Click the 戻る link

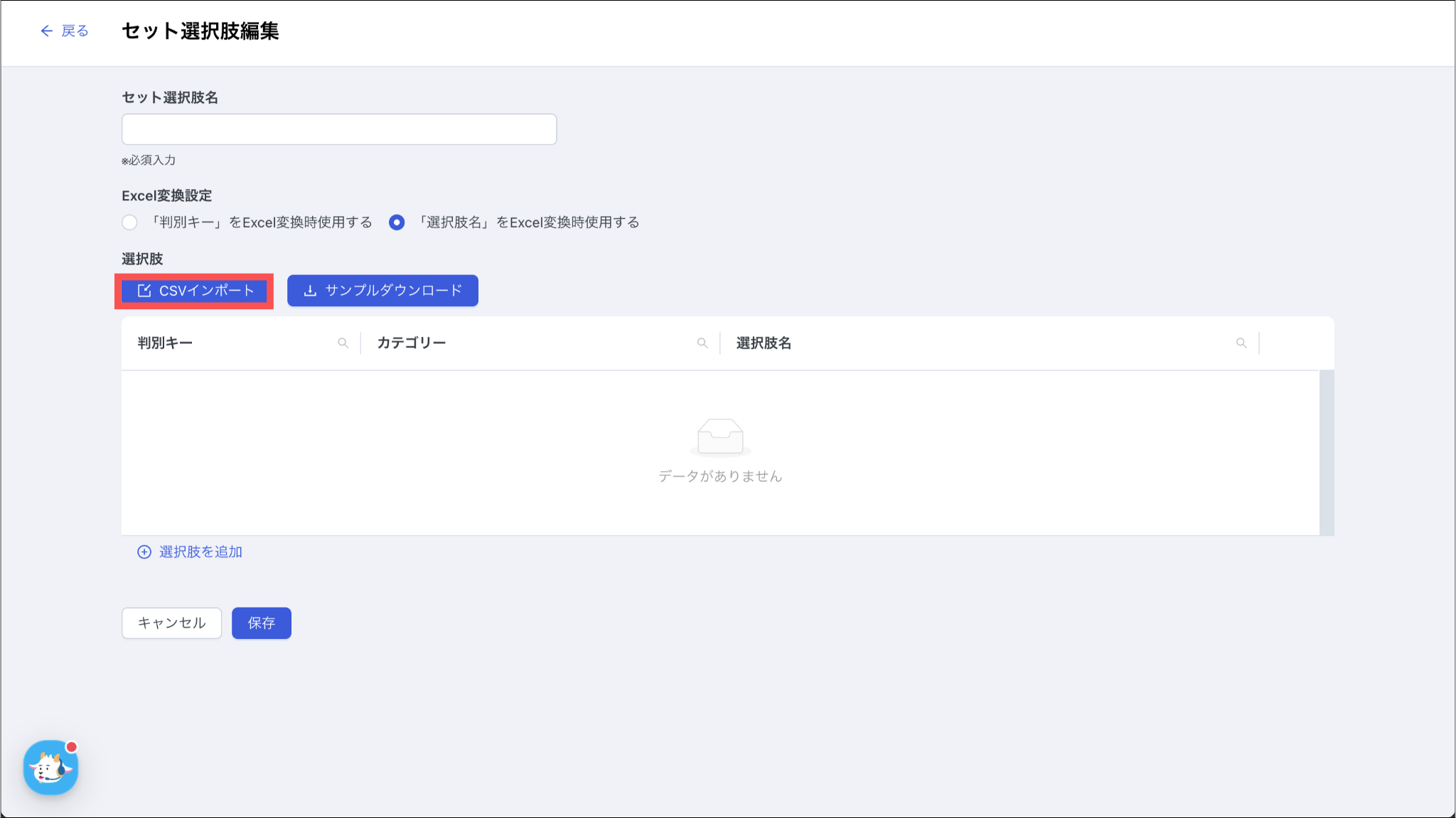(x=75, y=31)
